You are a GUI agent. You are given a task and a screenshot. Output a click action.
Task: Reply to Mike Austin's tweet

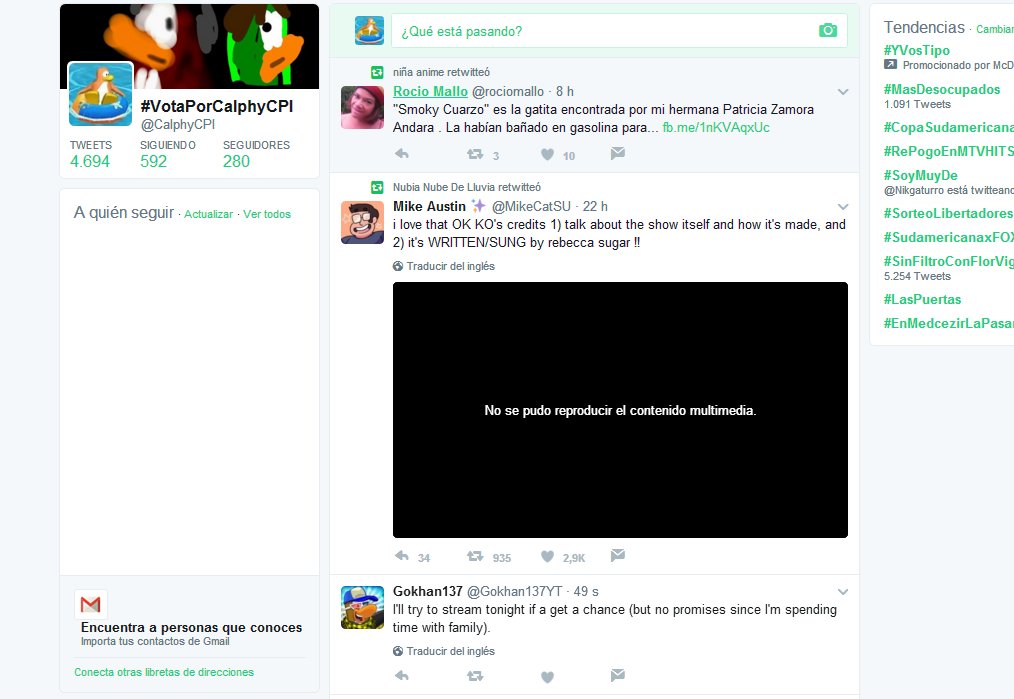[x=401, y=556]
